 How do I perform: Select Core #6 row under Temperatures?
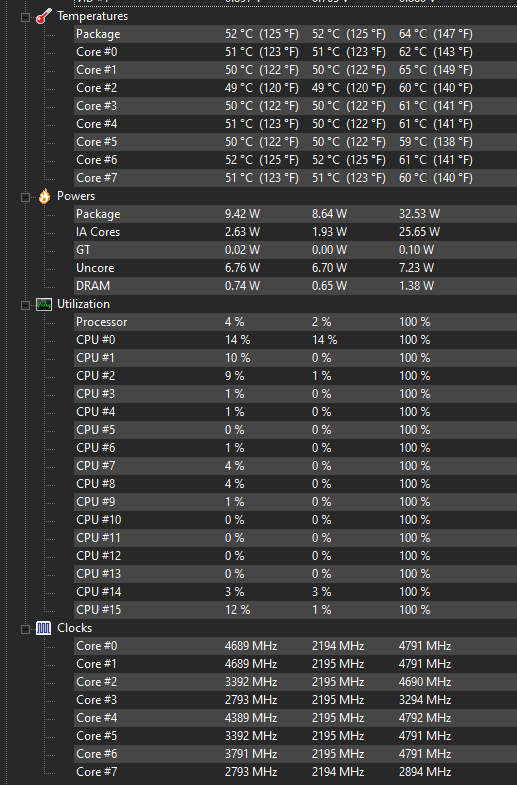(295, 160)
